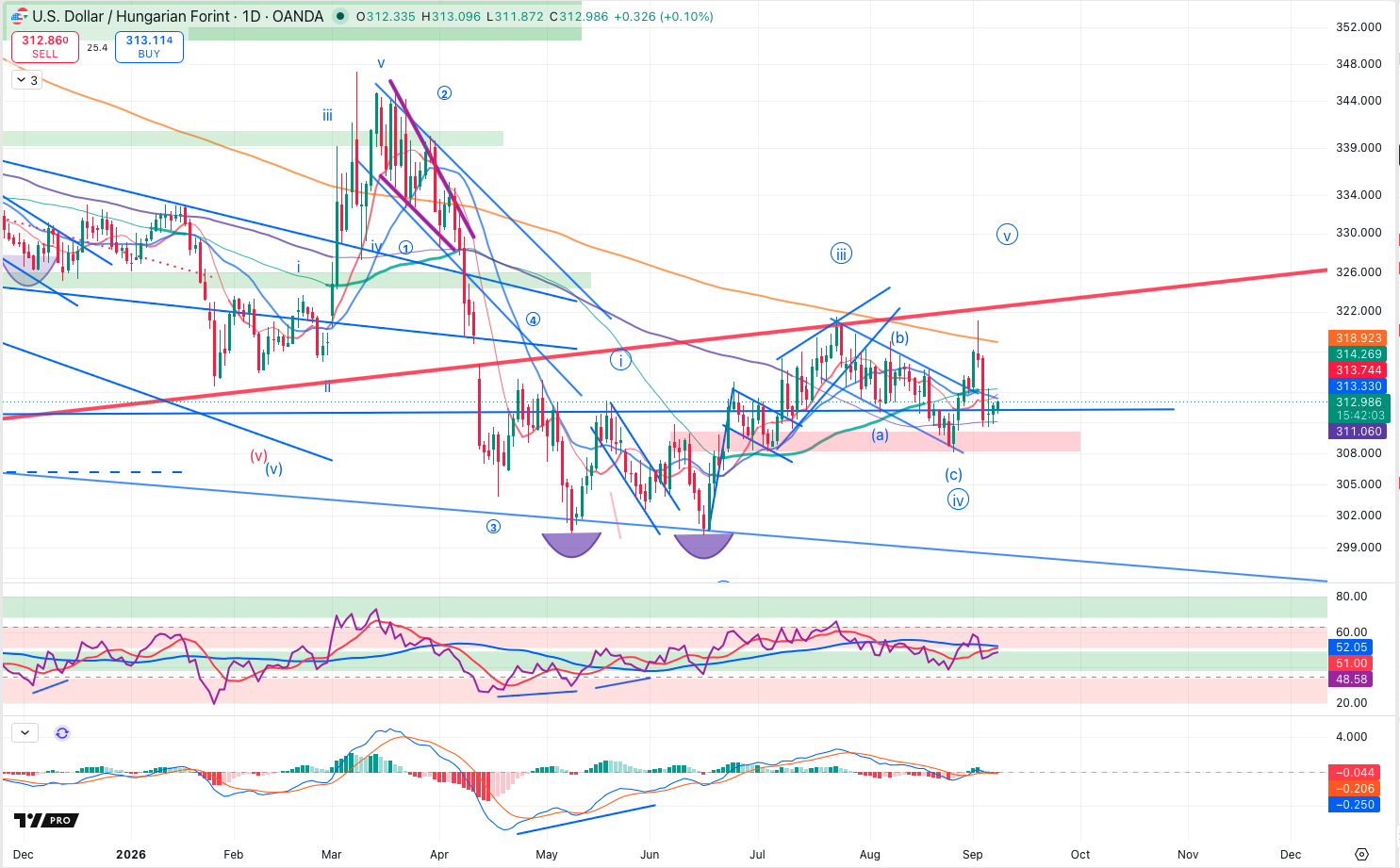Click the purple 311.060 price label

point(1359,432)
